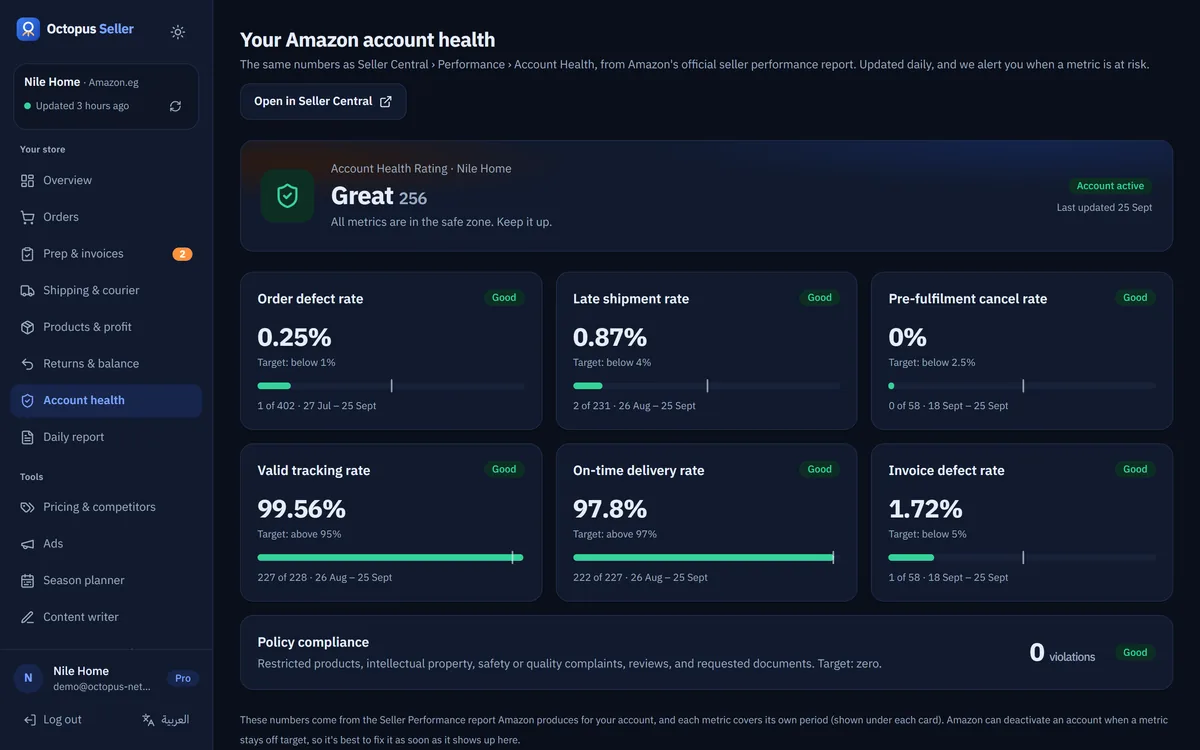Click the external link icon in Seller Central button
This screenshot has width=1200, height=750.
point(386,102)
